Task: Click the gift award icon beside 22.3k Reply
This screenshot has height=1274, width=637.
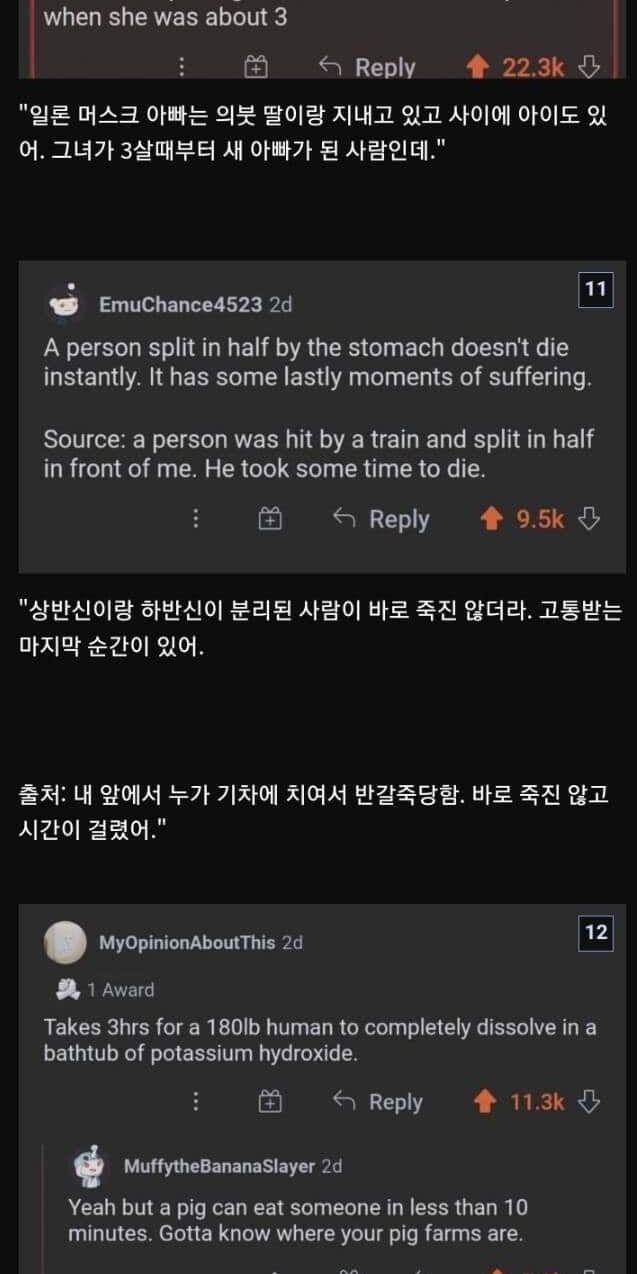Action: click(x=257, y=67)
